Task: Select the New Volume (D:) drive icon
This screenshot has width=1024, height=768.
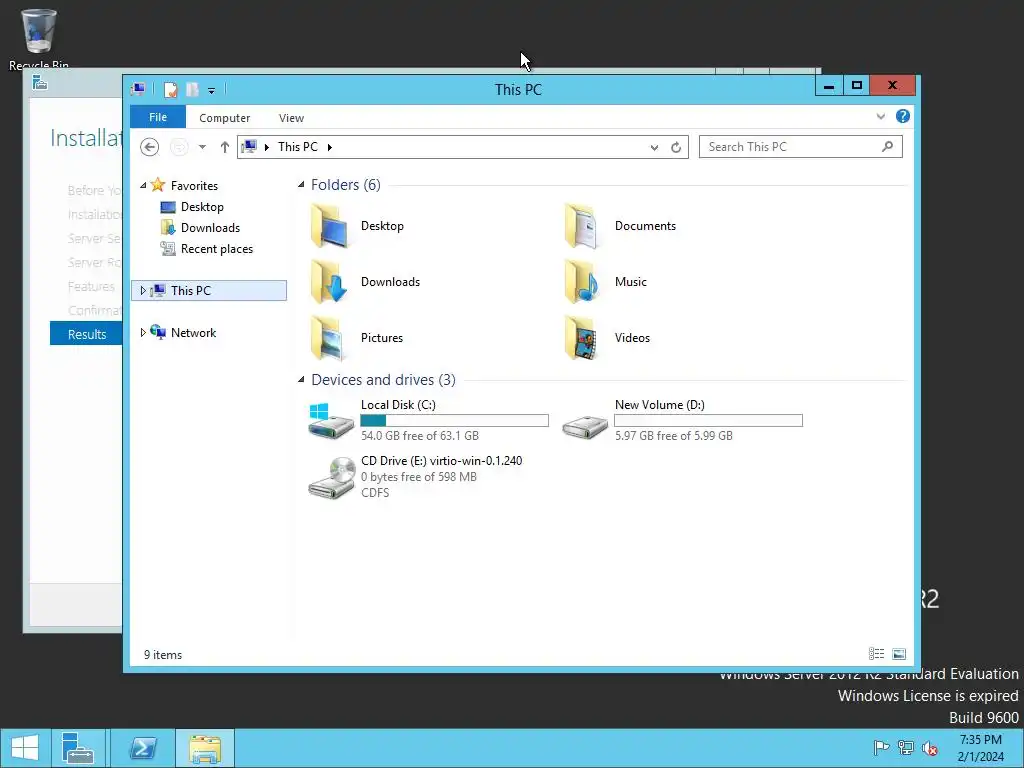Action: pyautogui.click(x=584, y=425)
